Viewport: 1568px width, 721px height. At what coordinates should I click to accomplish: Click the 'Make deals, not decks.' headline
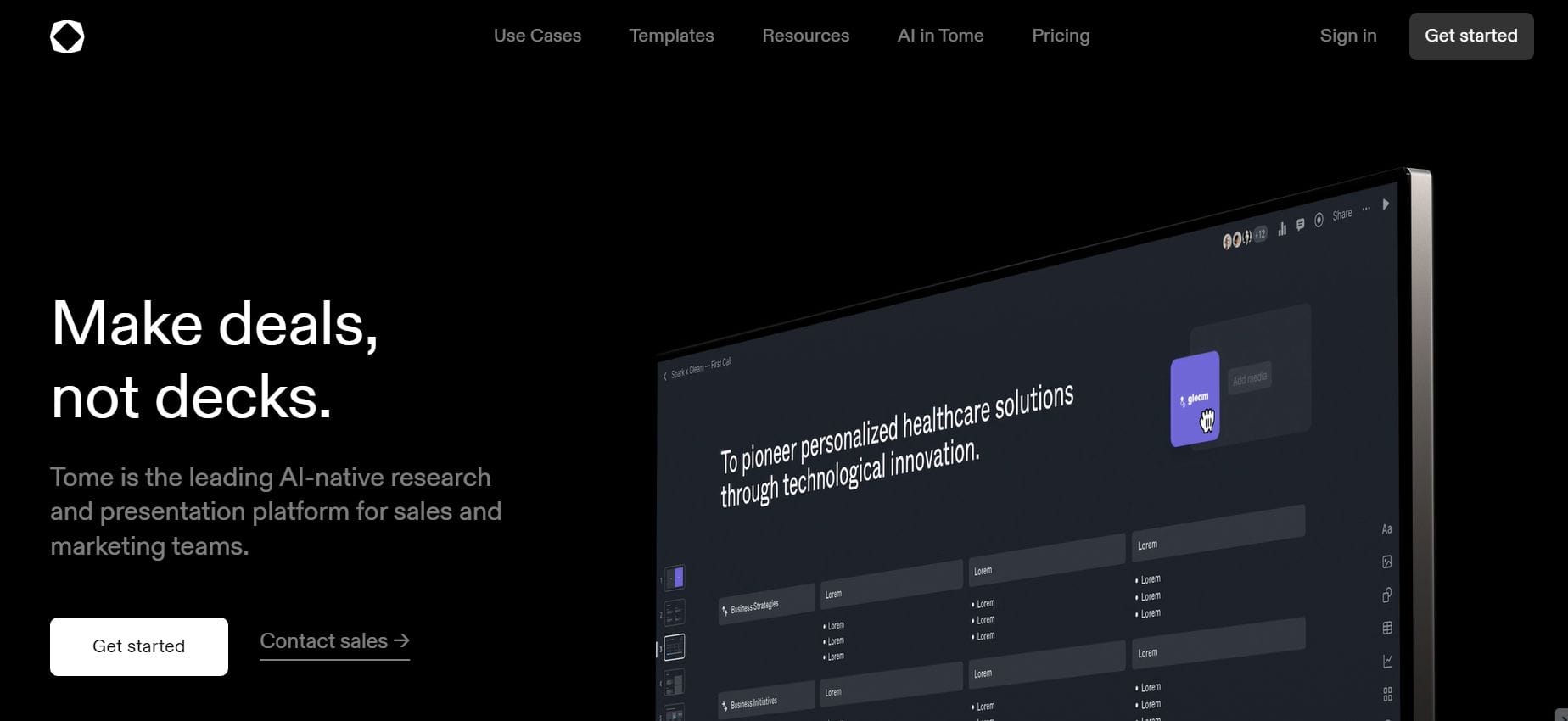click(x=215, y=360)
